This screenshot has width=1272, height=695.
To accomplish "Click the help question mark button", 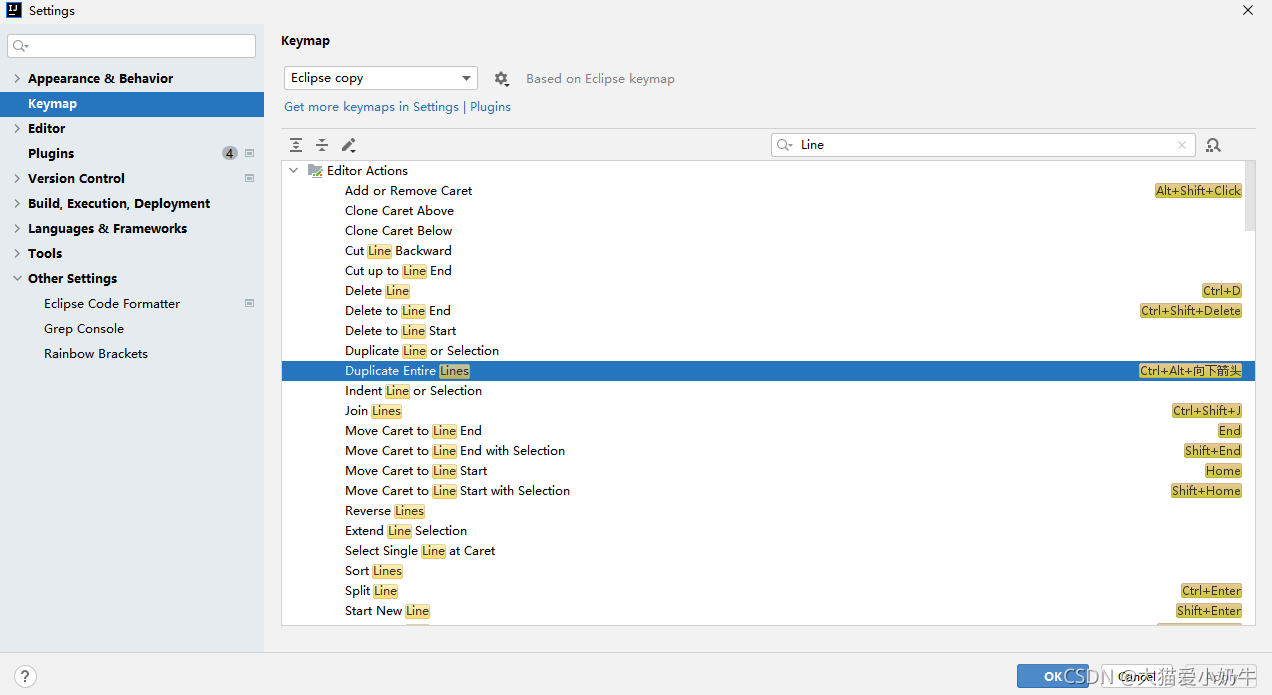I will 26,676.
